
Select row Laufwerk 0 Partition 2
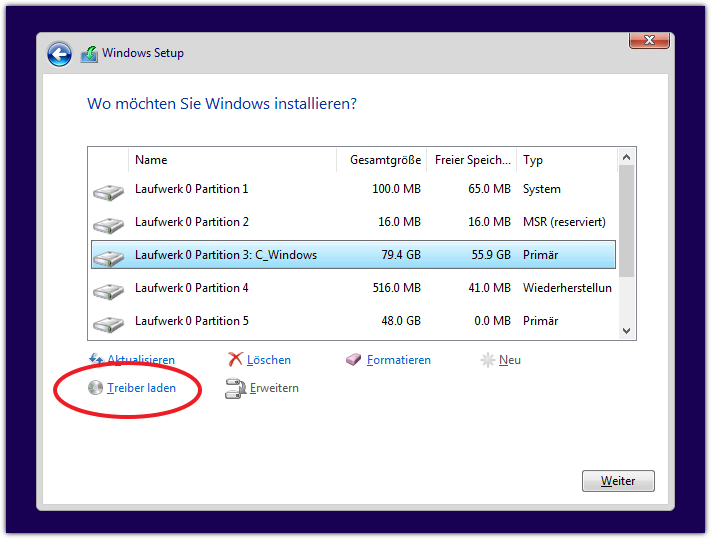(353, 222)
